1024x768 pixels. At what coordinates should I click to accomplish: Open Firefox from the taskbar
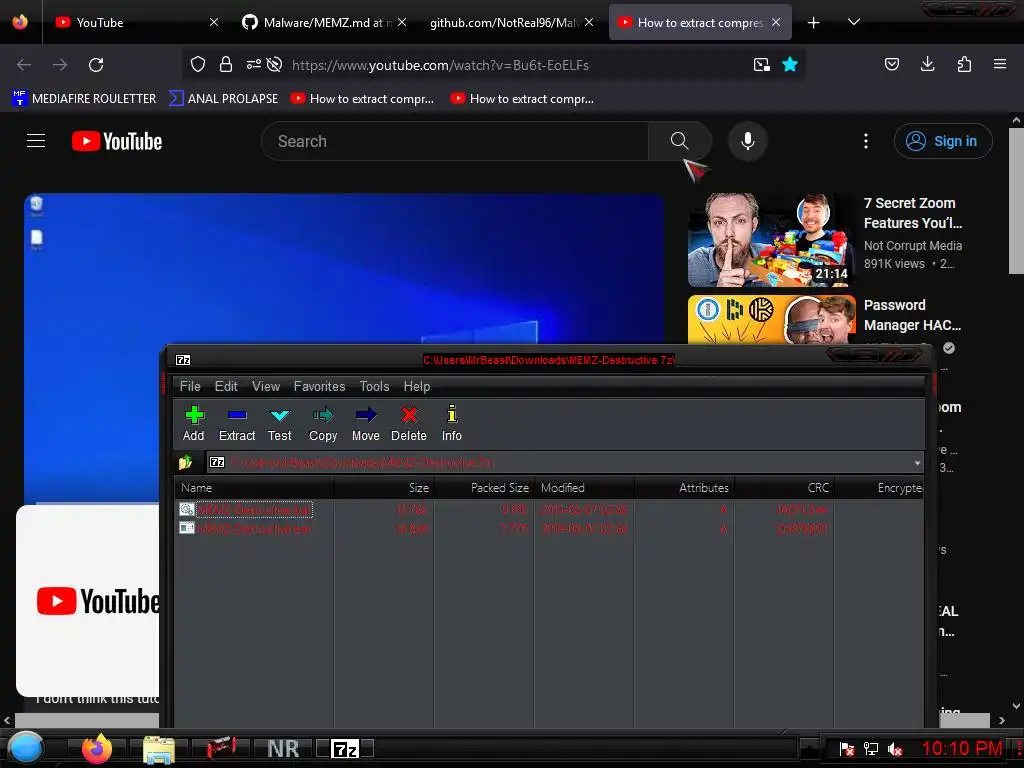(97, 748)
